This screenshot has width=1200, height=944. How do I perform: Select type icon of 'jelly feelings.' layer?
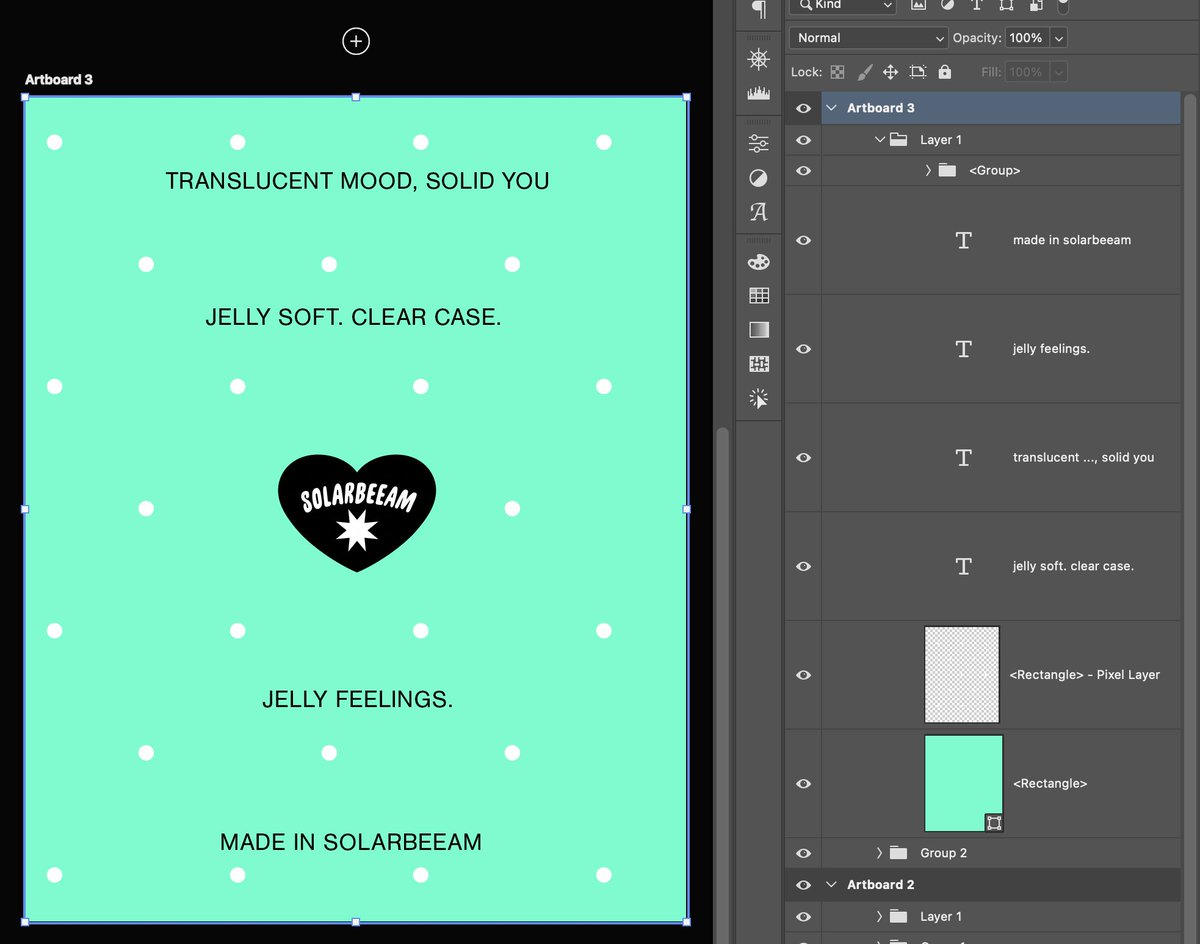963,349
